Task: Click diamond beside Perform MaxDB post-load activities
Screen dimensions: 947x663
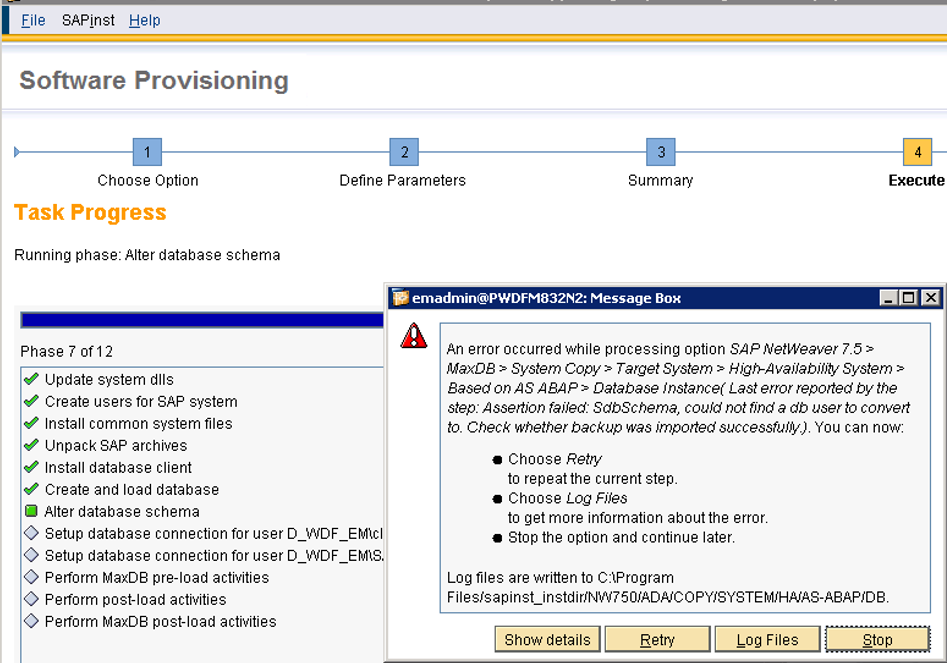Action: coord(31,621)
